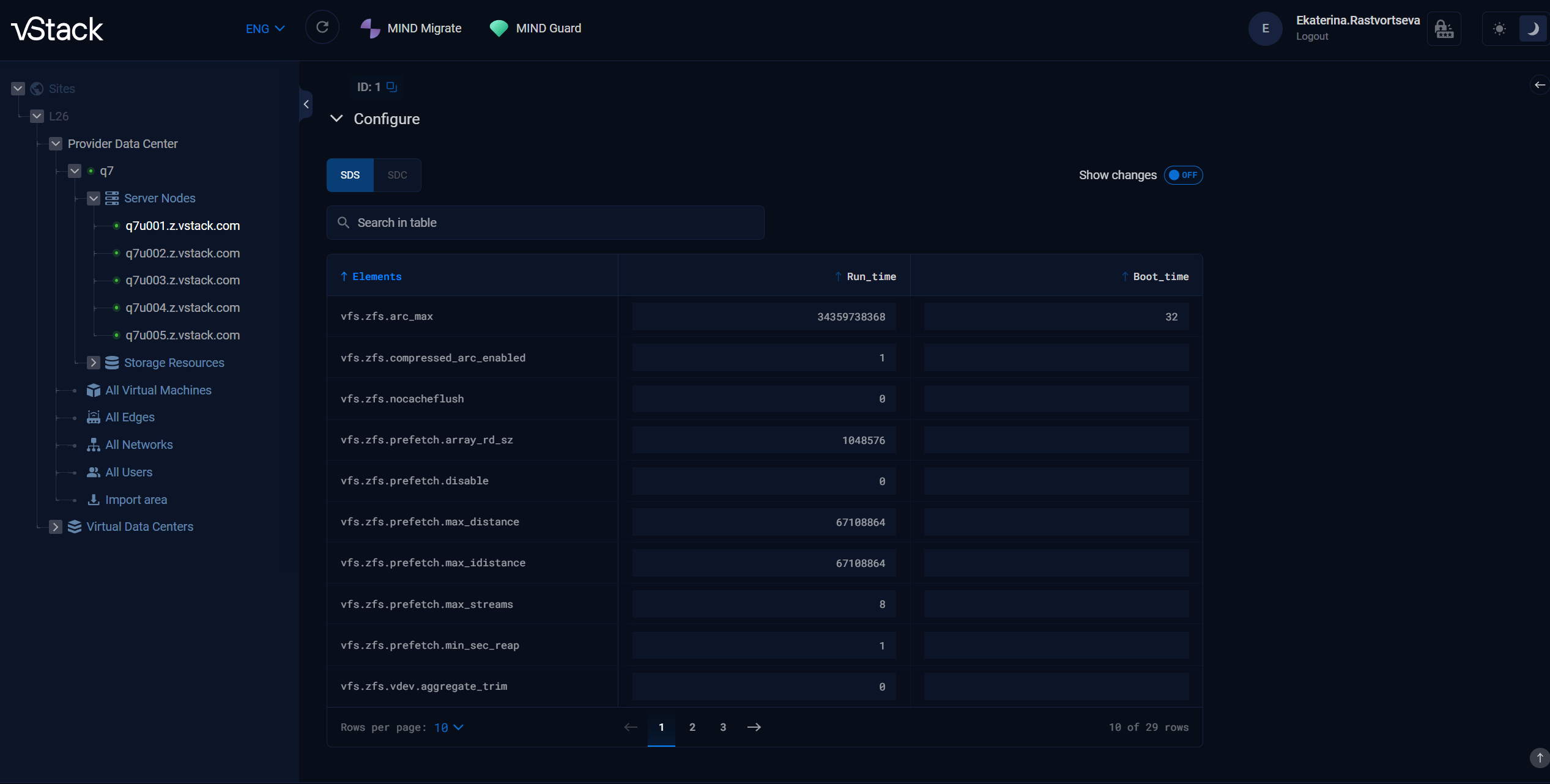Viewport: 1550px width, 784px height.
Task: Click the MIND Migrate logo icon
Action: [370, 28]
